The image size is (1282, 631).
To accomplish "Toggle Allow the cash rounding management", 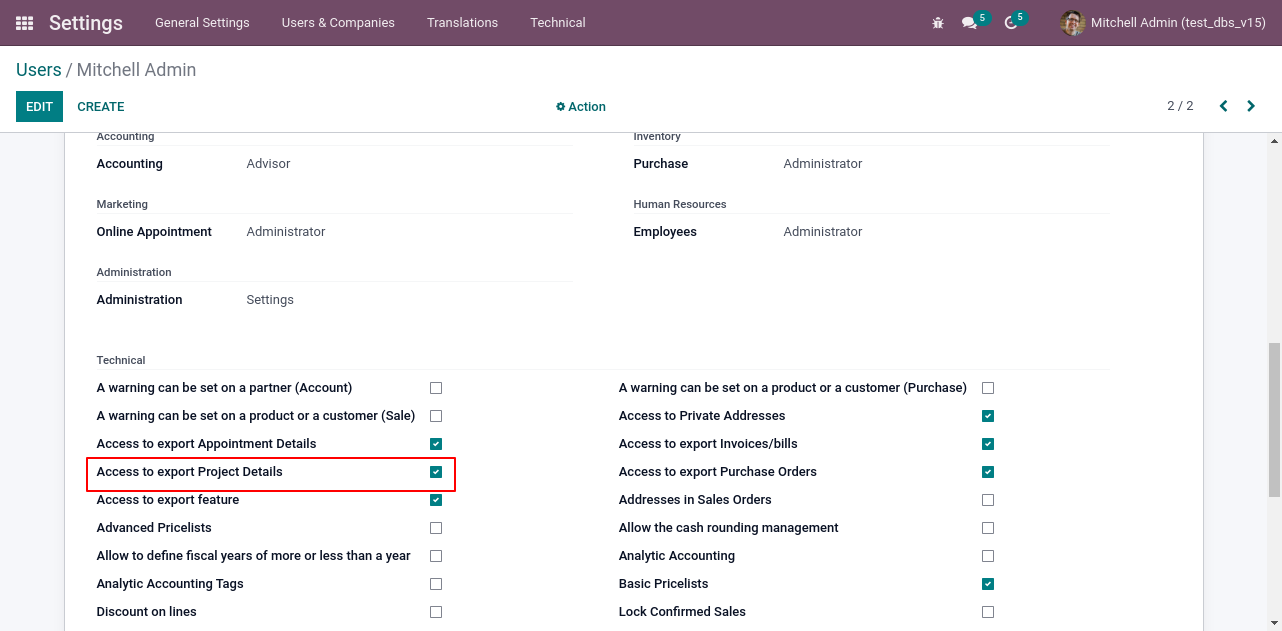I will tap(988, 528).
